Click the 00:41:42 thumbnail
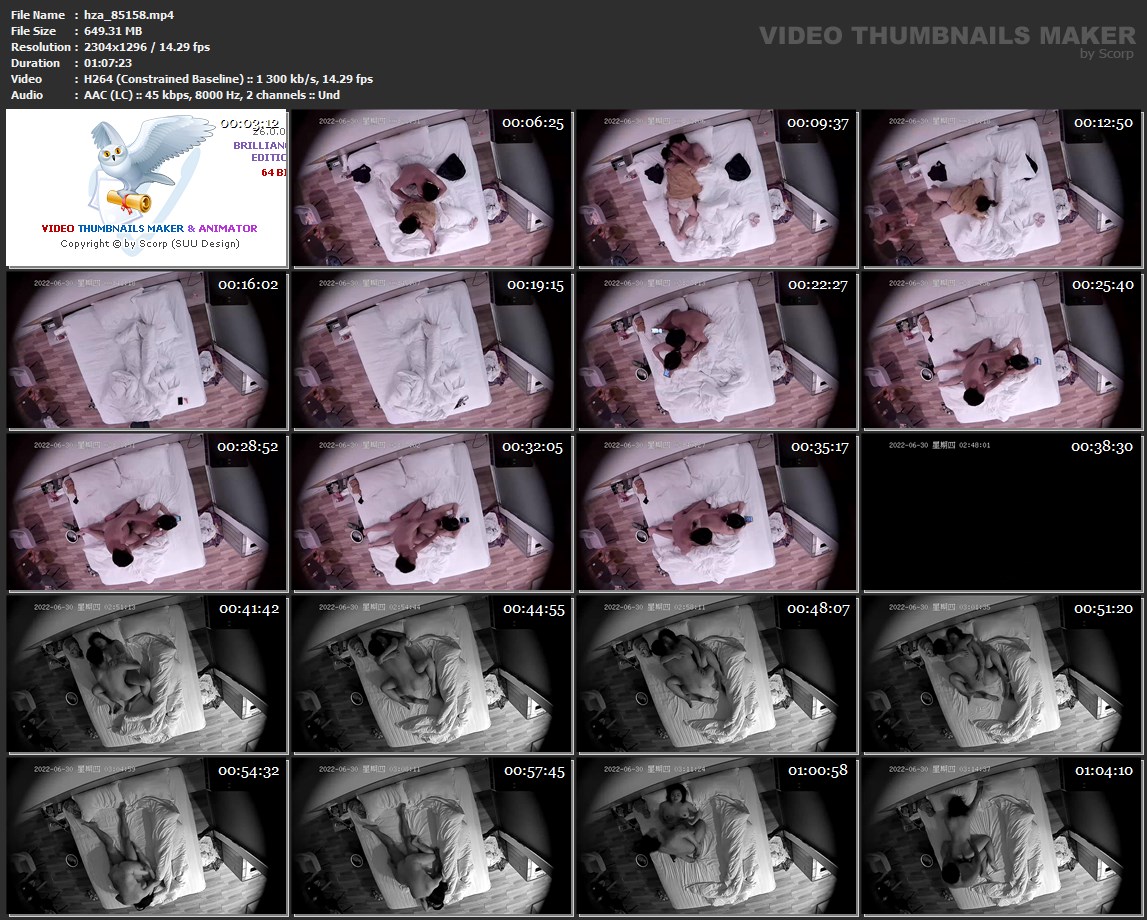This screenshot has width=1147, height=920. pyautogui.click(x=147, y=674)
